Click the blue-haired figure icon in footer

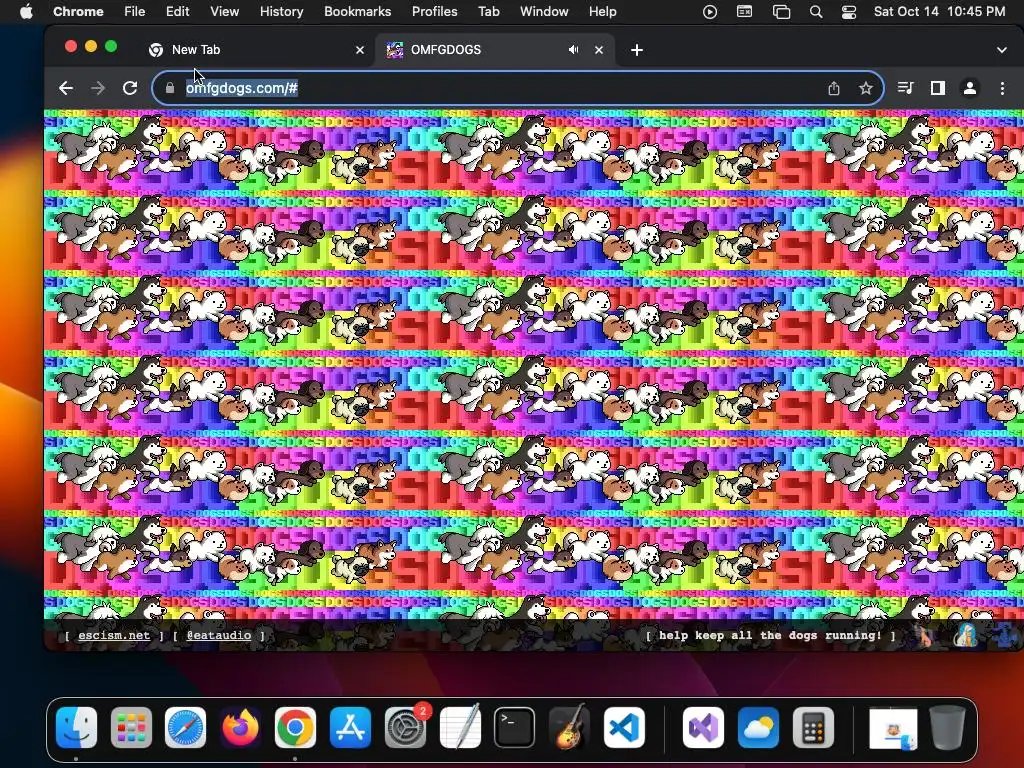pos(965,635)
